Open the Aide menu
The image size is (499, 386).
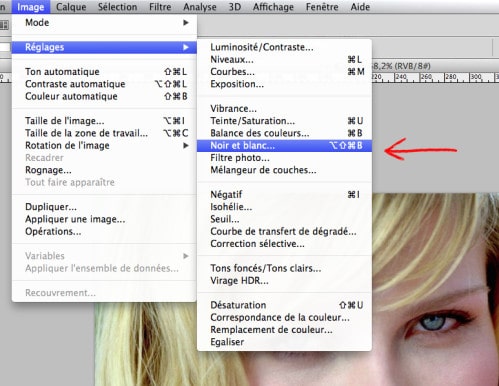point(360,7)
